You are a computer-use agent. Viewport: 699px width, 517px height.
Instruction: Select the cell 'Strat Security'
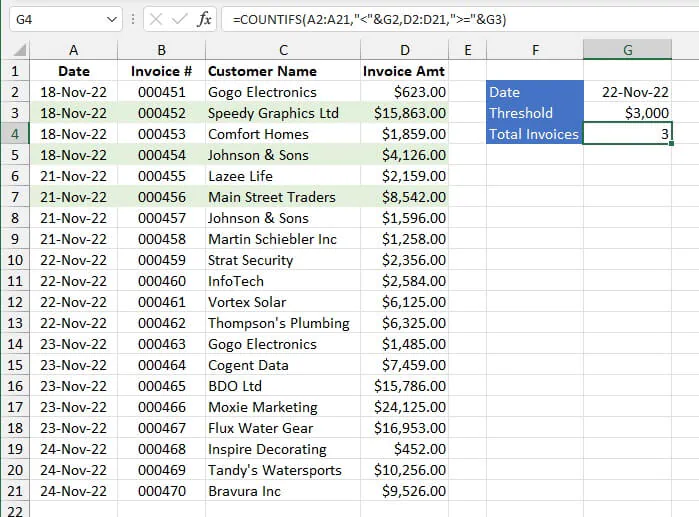point(283,260)
